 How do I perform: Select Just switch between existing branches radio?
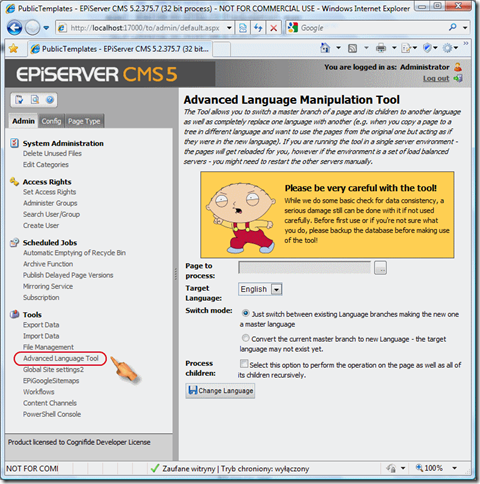click(246, 313)
